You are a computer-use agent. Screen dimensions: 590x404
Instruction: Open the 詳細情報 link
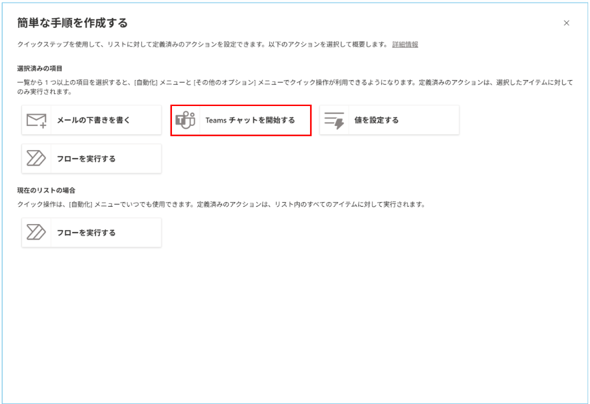pyautogui.click(x=405, y=44)
